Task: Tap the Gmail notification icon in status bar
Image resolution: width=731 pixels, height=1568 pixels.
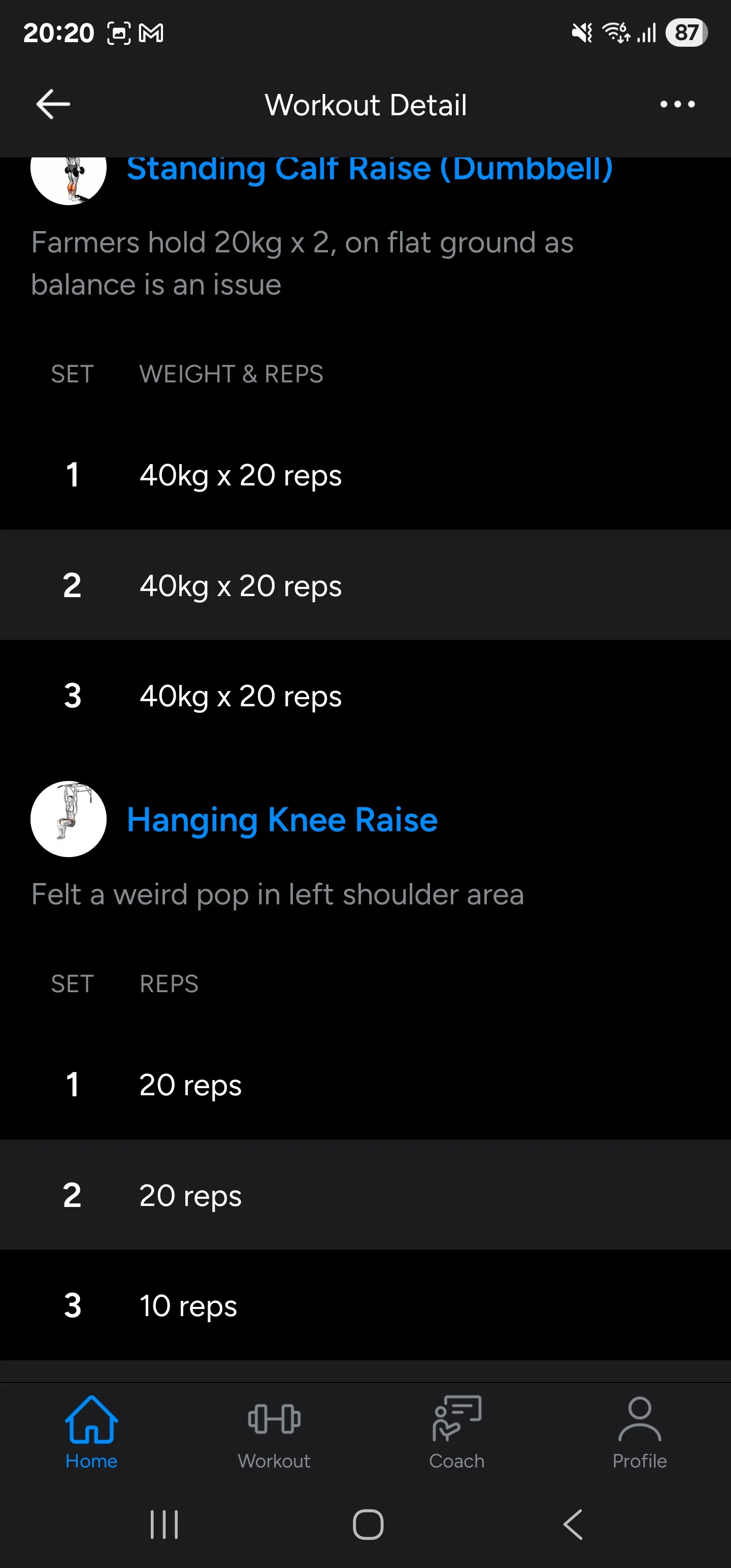Action: 151,33
